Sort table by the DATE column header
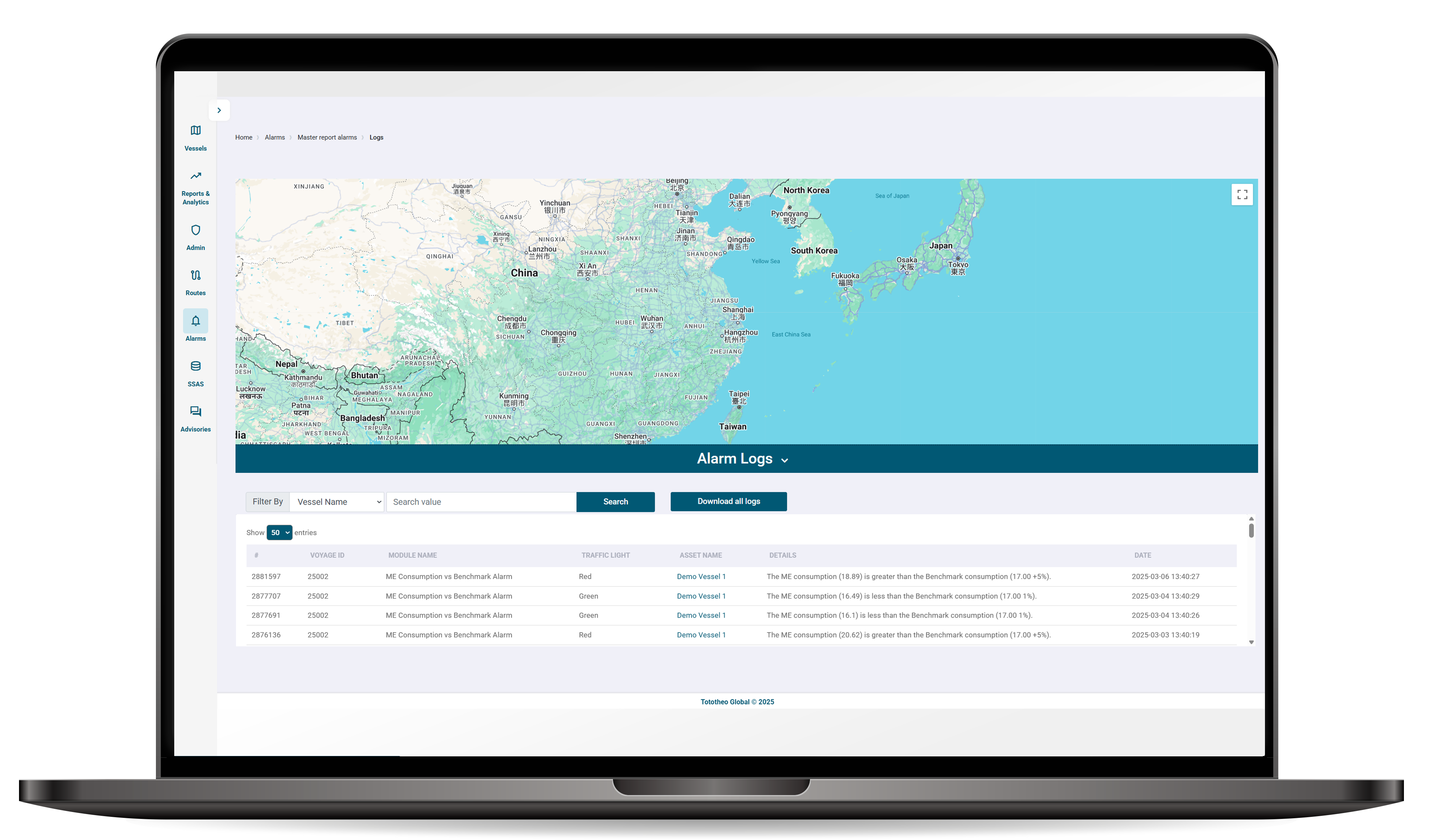The image size is (1434, 840). (x=1142, y=556)
